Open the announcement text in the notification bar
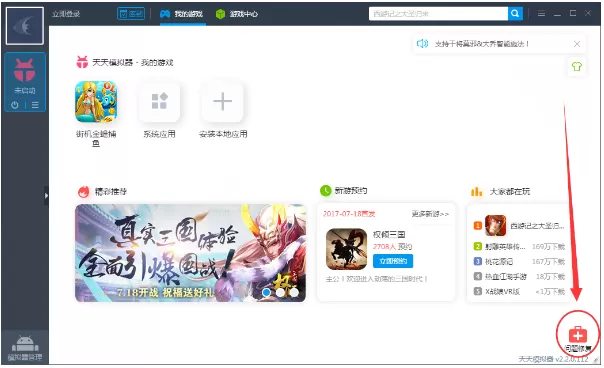This screenshot has height=368, width=604. (482, 44)
